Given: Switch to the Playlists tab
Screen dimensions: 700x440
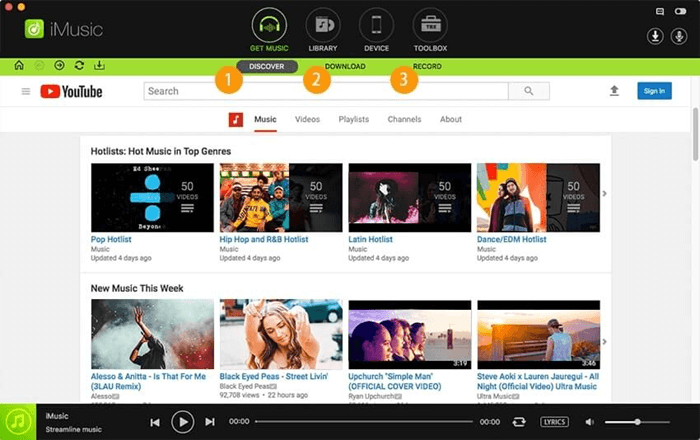Looking at the screenshot, I should [x=355, y=119].
